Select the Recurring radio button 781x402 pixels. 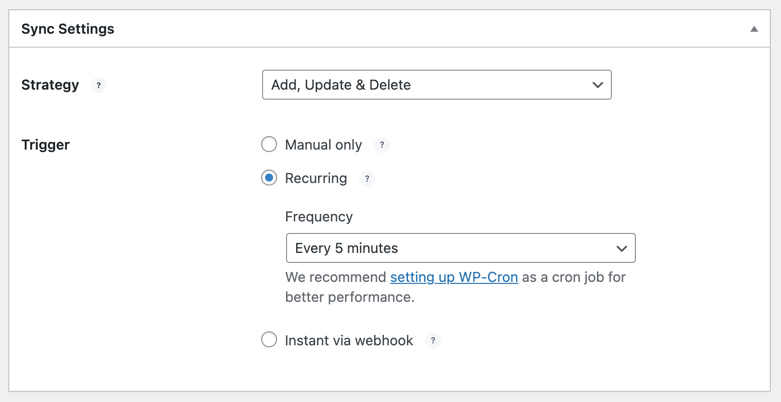[269, 178]
